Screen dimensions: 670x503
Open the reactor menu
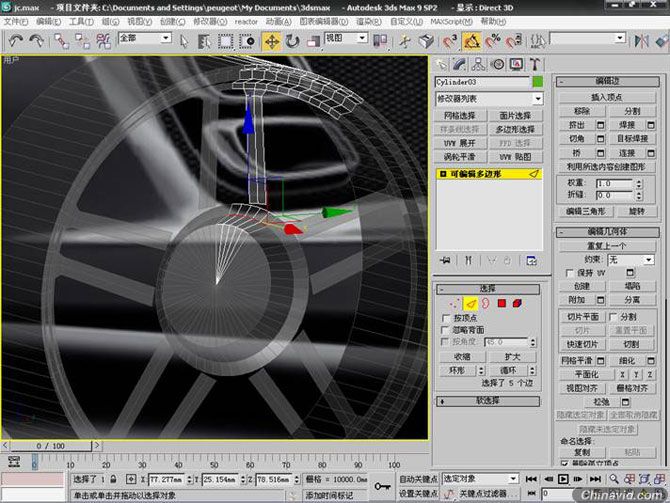[x=246, y=21]
